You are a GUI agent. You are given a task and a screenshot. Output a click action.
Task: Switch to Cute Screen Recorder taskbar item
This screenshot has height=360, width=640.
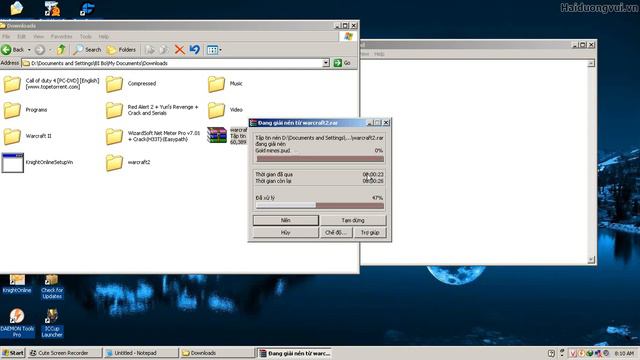tap(64, 353)
